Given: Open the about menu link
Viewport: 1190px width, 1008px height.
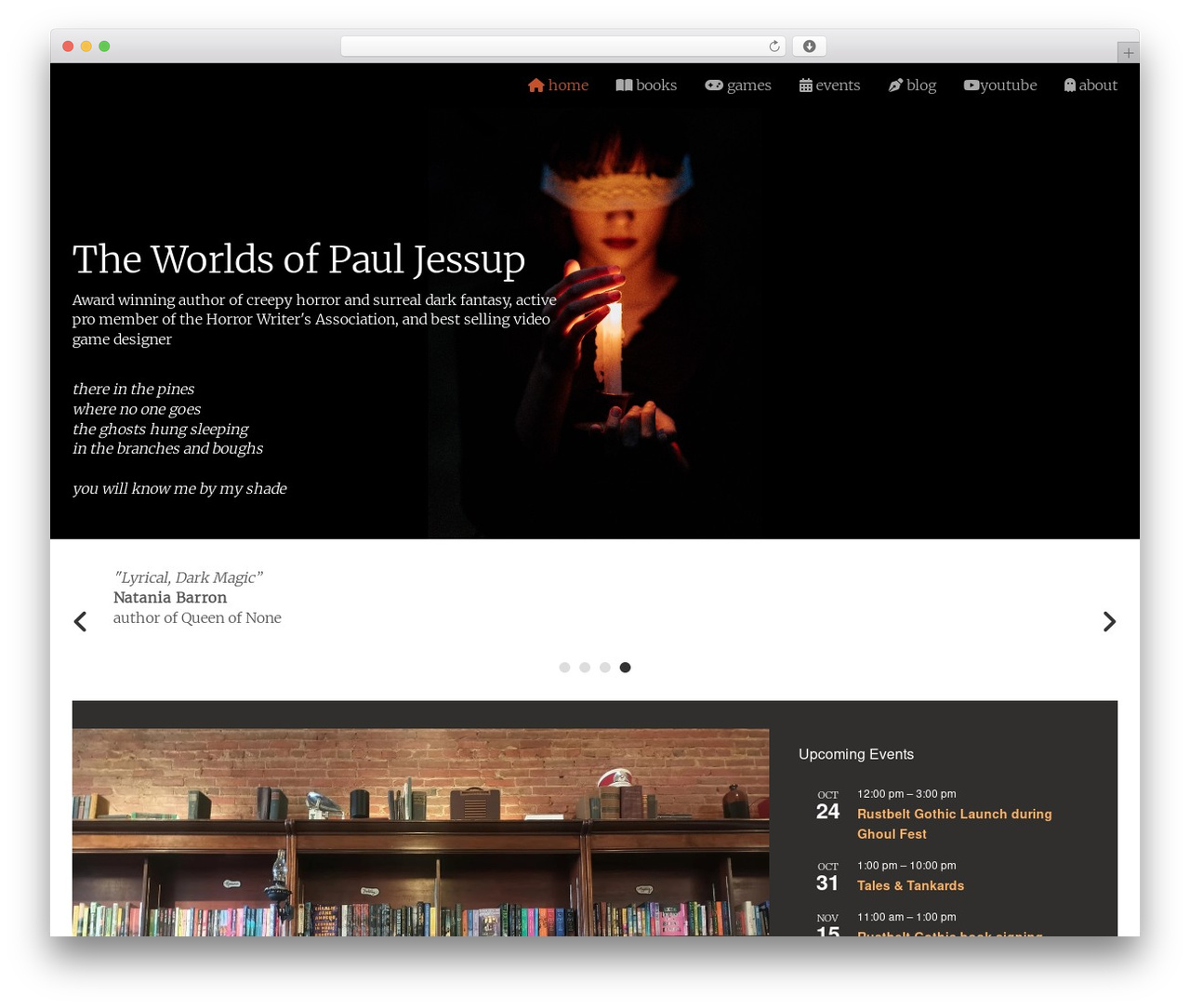Looking at the screenshot, I should [1091, 86].
